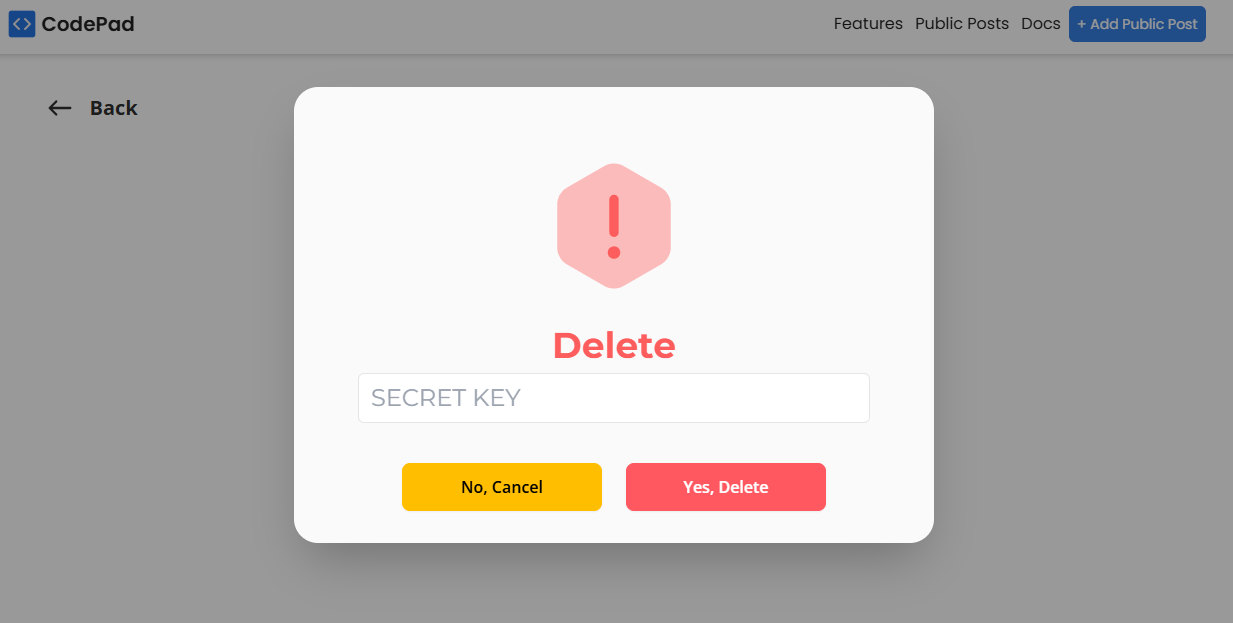Go to Public Posts in the navbar
Screen dimensions: 1233x623
(962, 24)
